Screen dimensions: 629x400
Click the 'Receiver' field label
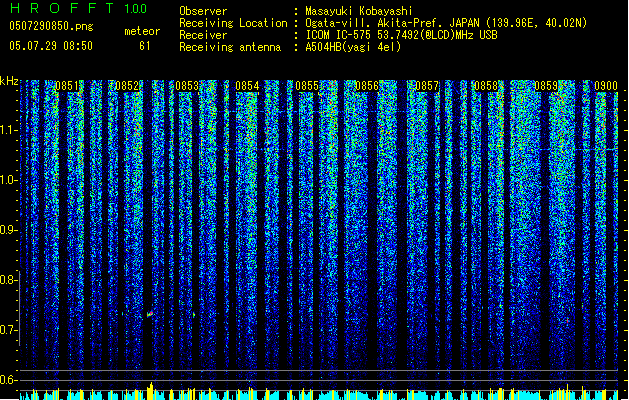[x=203, y=35]
